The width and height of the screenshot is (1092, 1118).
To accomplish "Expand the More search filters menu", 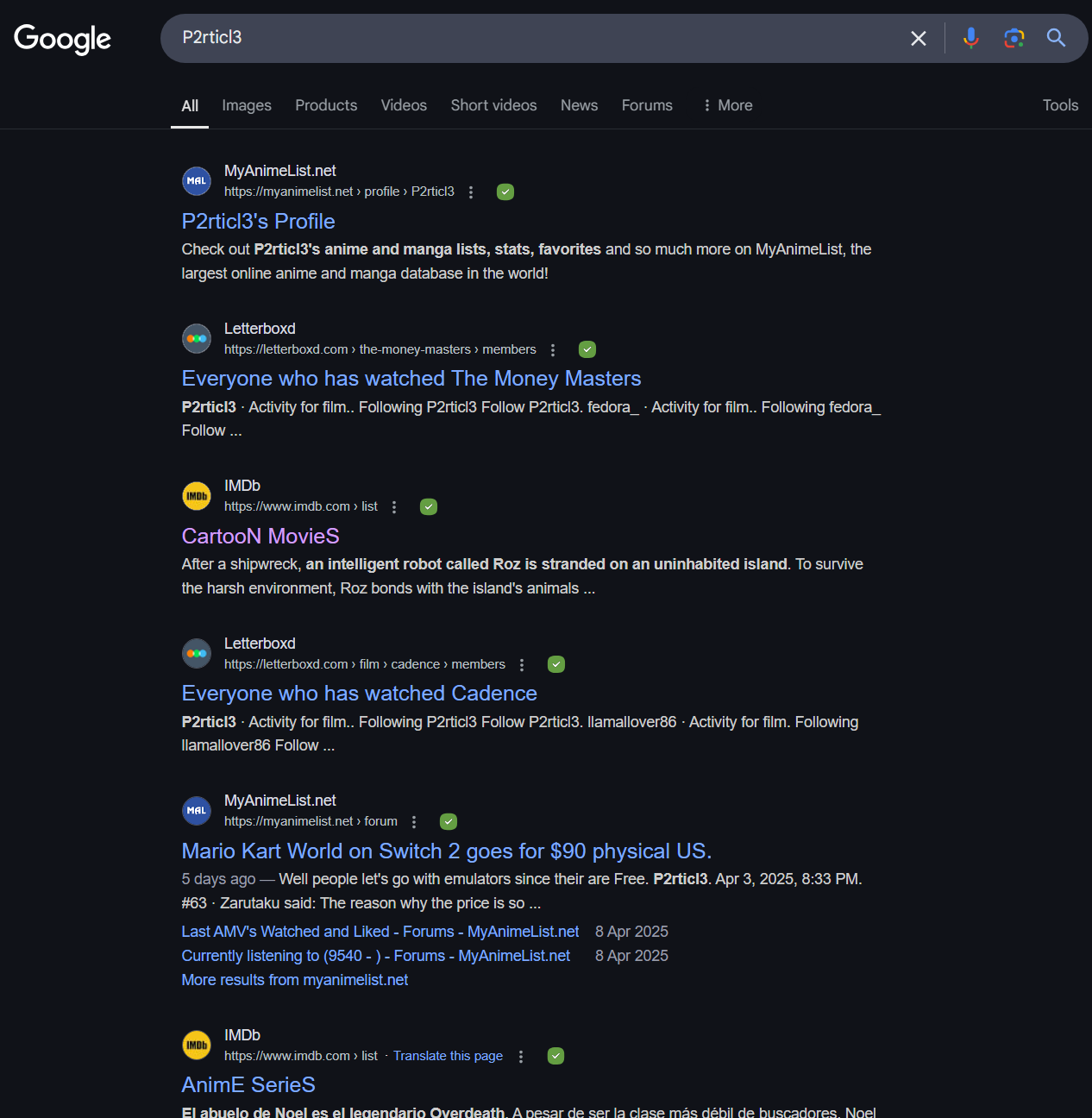I will (x=727, y=105).
